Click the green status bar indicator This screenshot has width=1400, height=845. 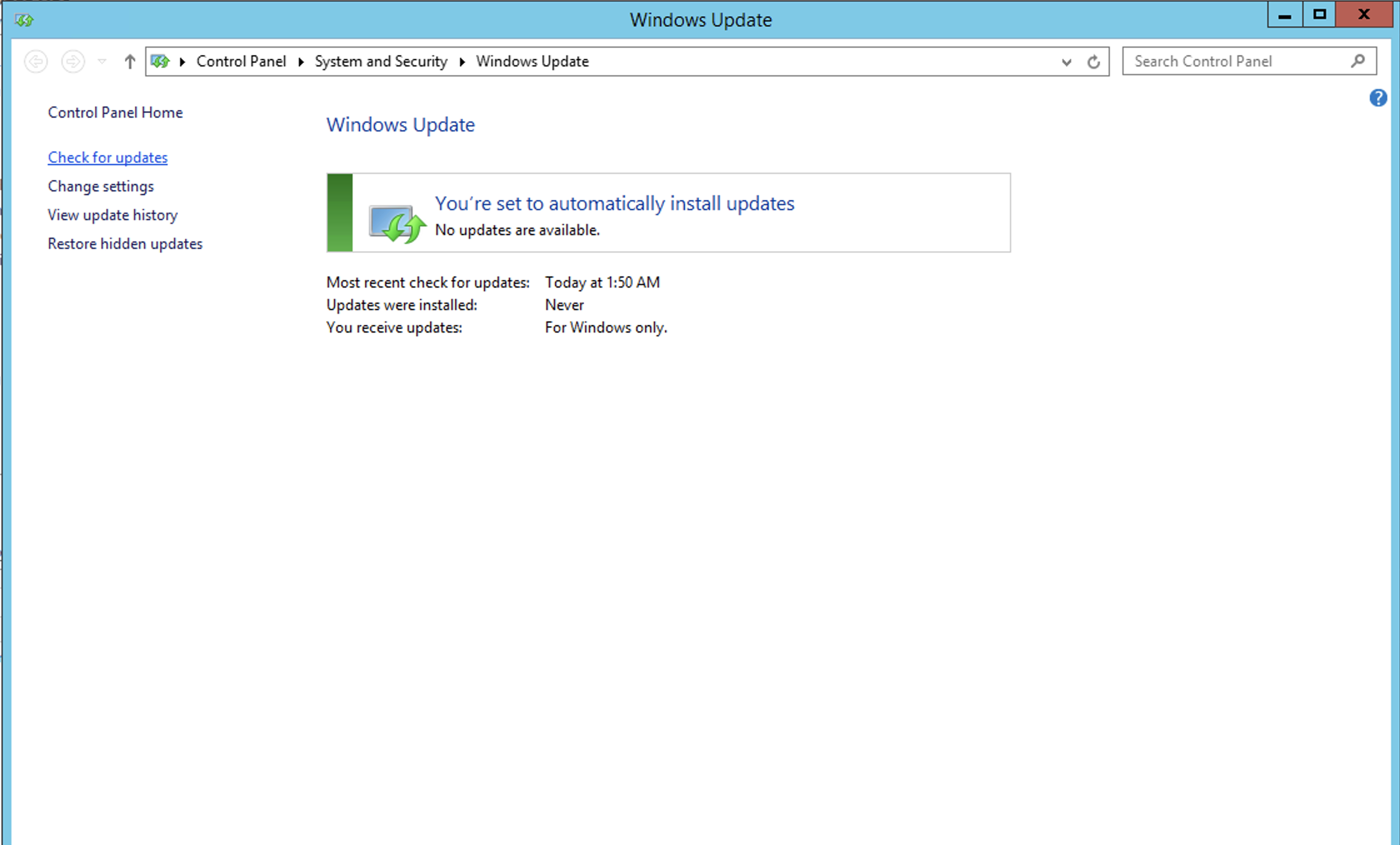click(340, 212)
